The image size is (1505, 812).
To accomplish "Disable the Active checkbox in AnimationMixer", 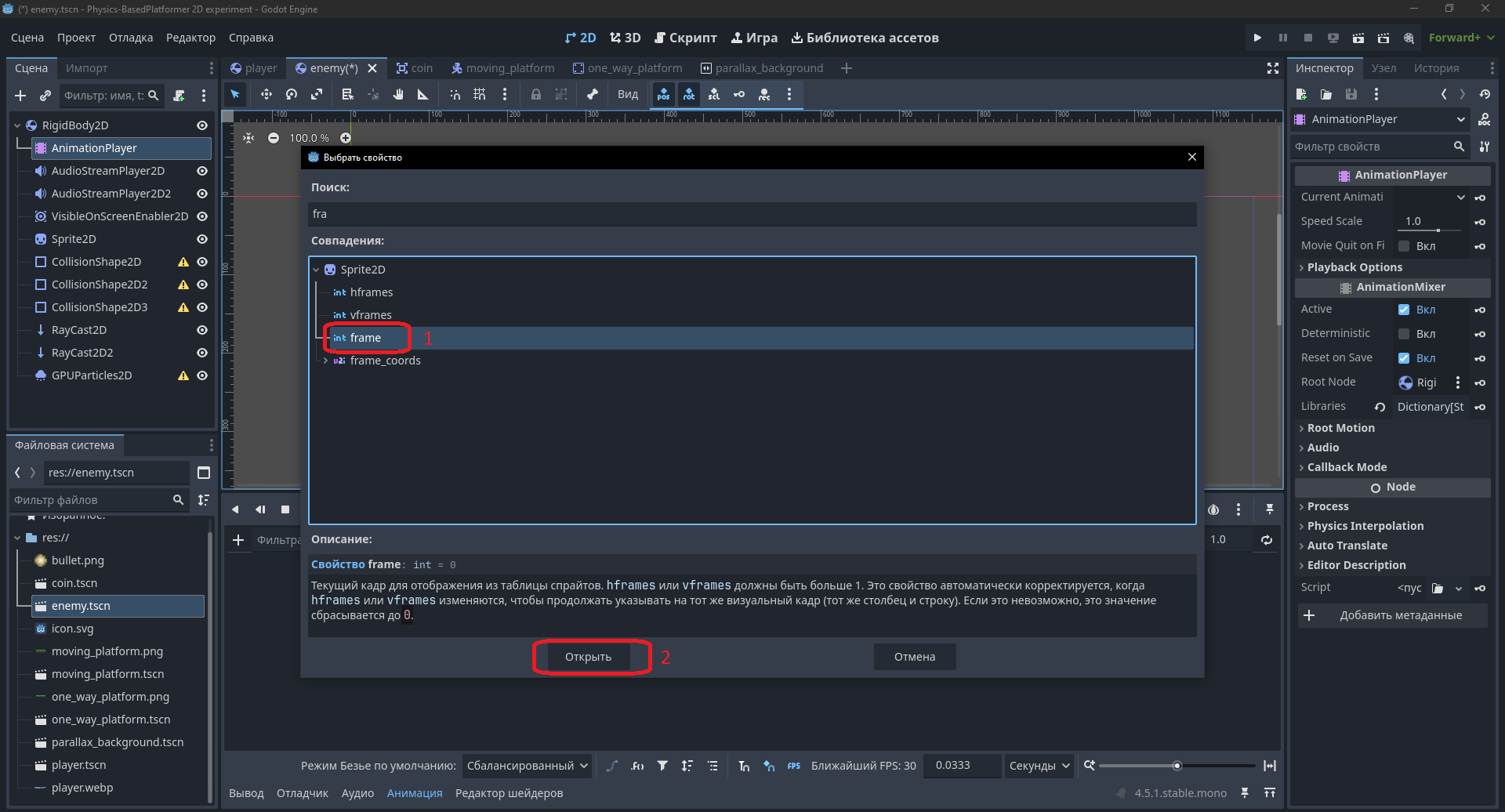I will (1404, 310).
